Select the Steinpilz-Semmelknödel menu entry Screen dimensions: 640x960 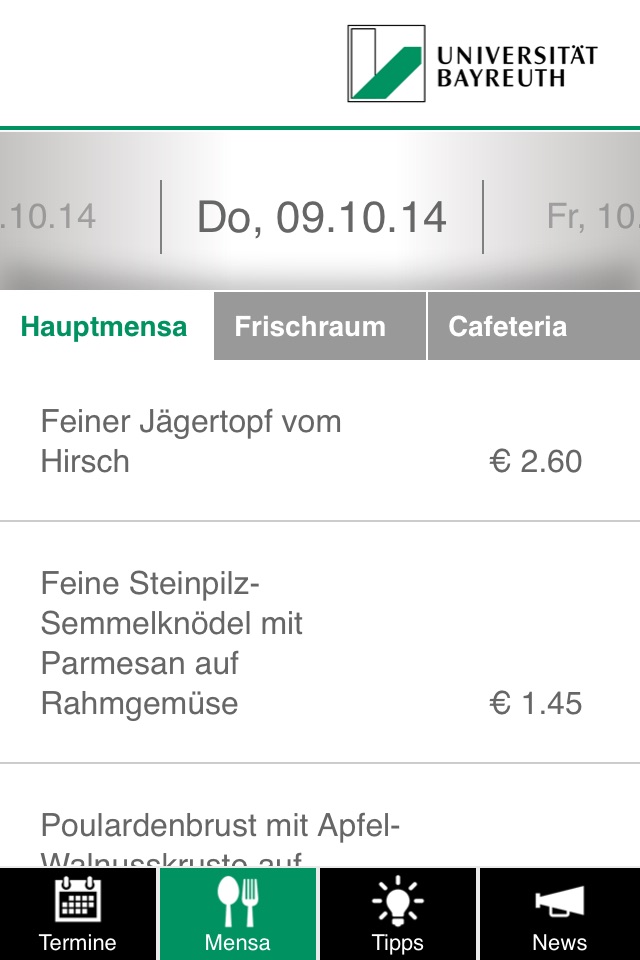point(172,643)
